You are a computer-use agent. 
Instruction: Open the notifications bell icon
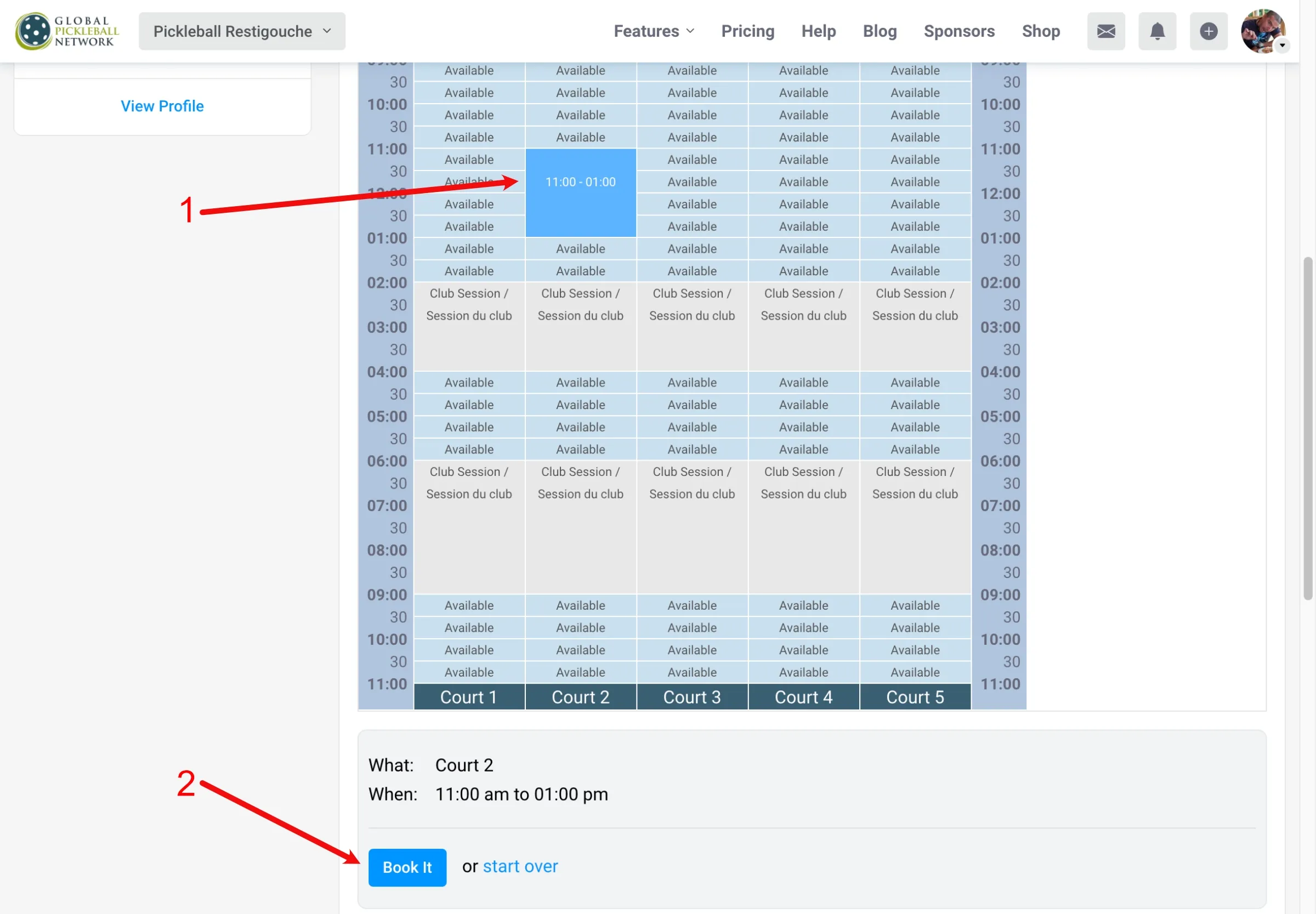1157,31
